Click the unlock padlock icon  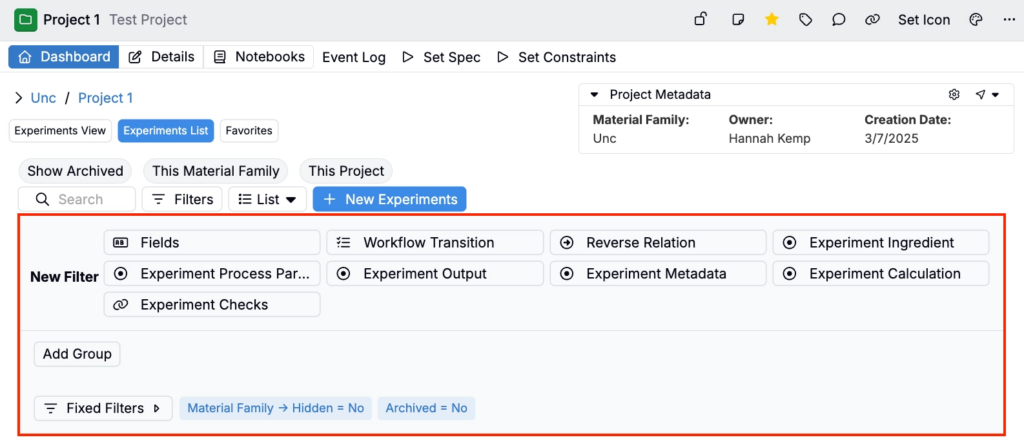[701, 19]
